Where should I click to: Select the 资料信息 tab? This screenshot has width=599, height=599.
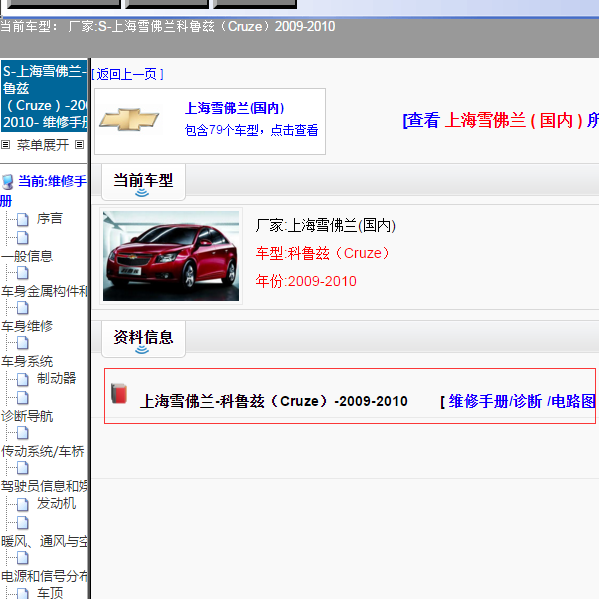coord(143,339)
